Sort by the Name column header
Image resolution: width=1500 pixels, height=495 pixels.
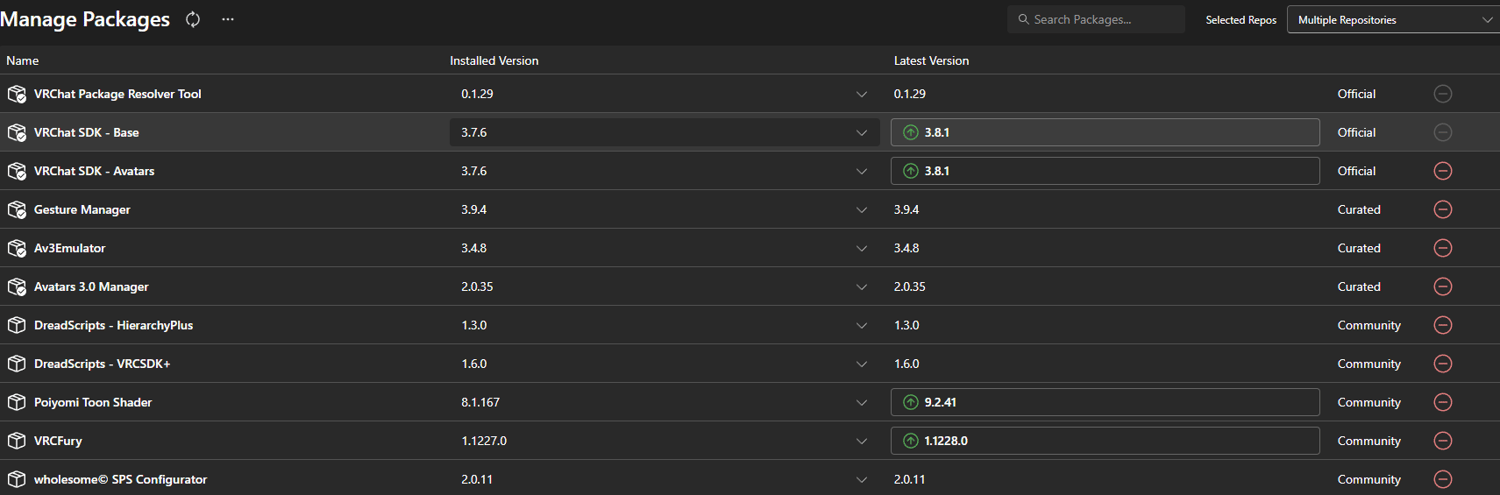pyautogui.click(x=22, y=61)
